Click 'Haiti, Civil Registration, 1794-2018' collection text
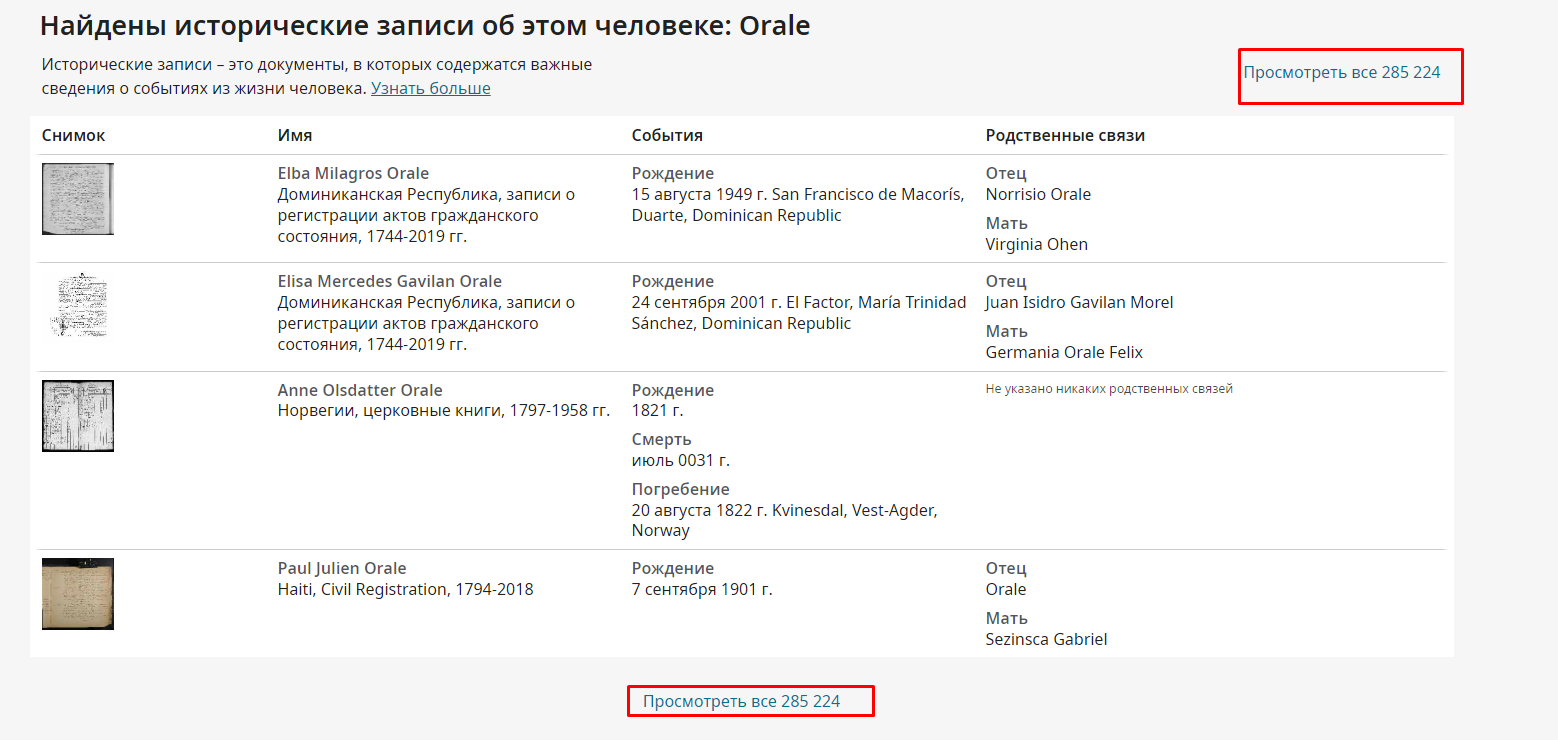This screenshot has height=740, width=1558. (405, 590)
